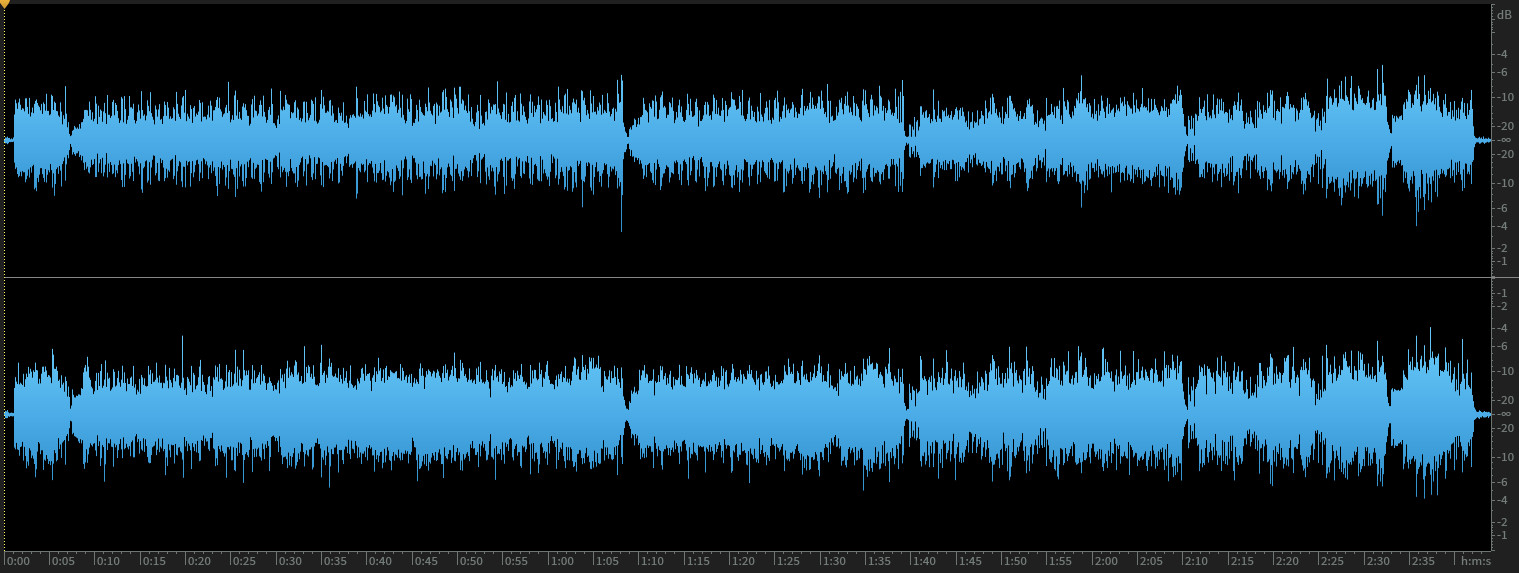This screenshot has width=1519, height=573.
Task: Click the dB unit label on amplitude scale
Action: (x=1504, y=15)
